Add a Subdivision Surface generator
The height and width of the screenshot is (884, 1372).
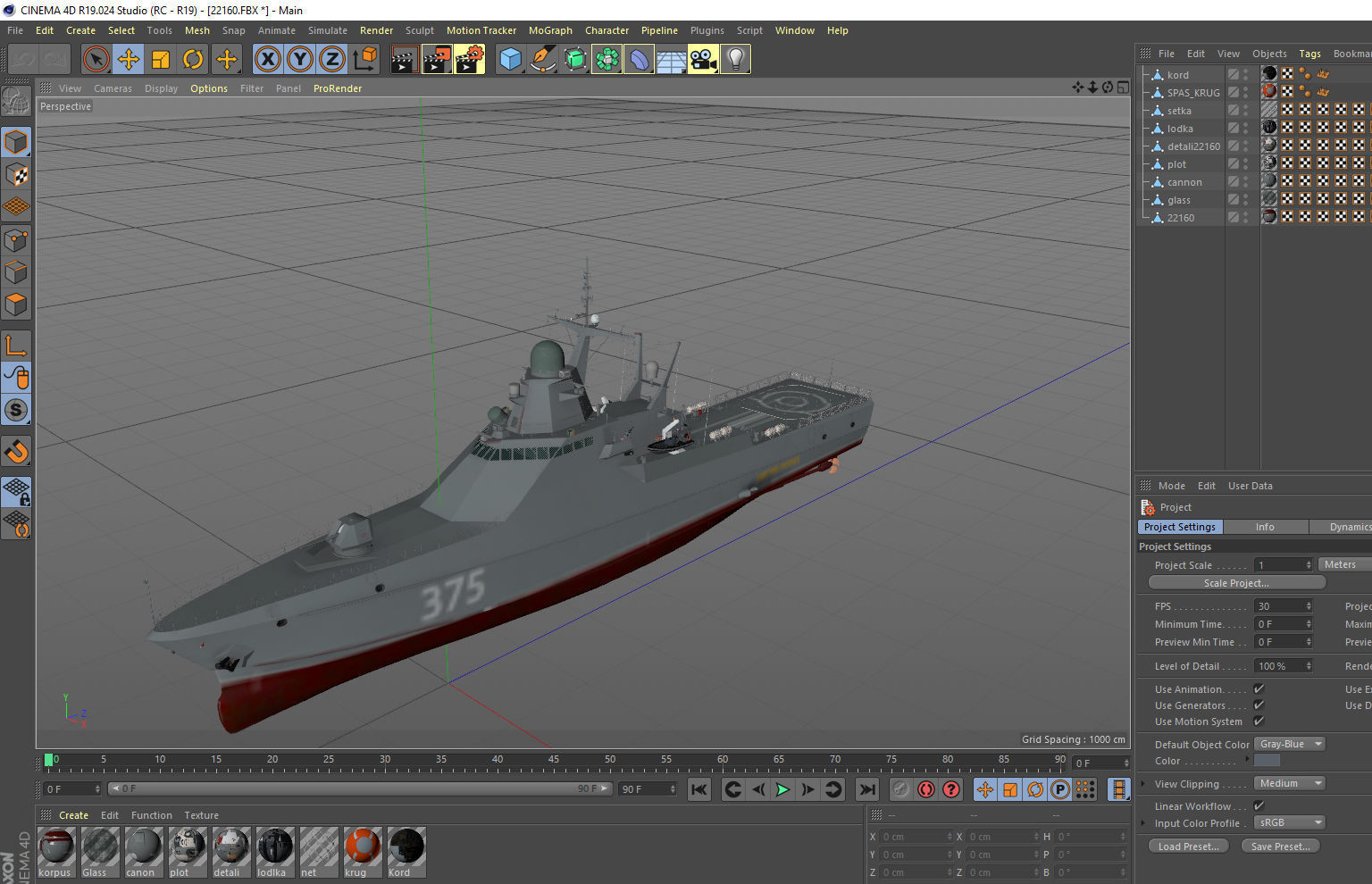575,60
